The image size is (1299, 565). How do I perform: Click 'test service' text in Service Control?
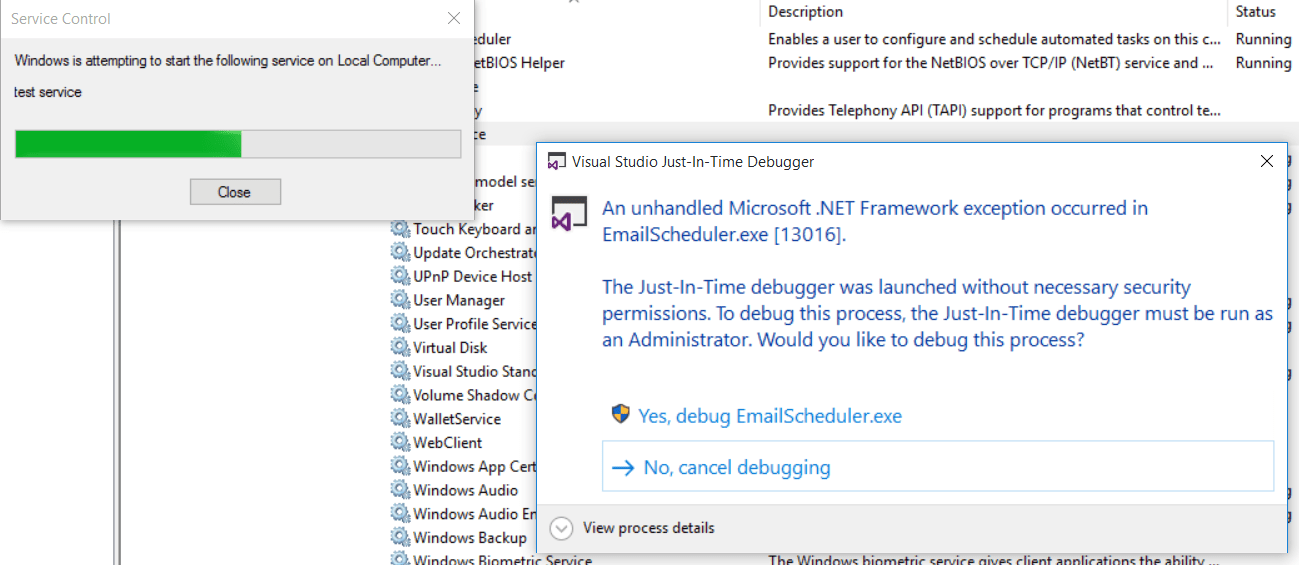click(x=48, y=92)
